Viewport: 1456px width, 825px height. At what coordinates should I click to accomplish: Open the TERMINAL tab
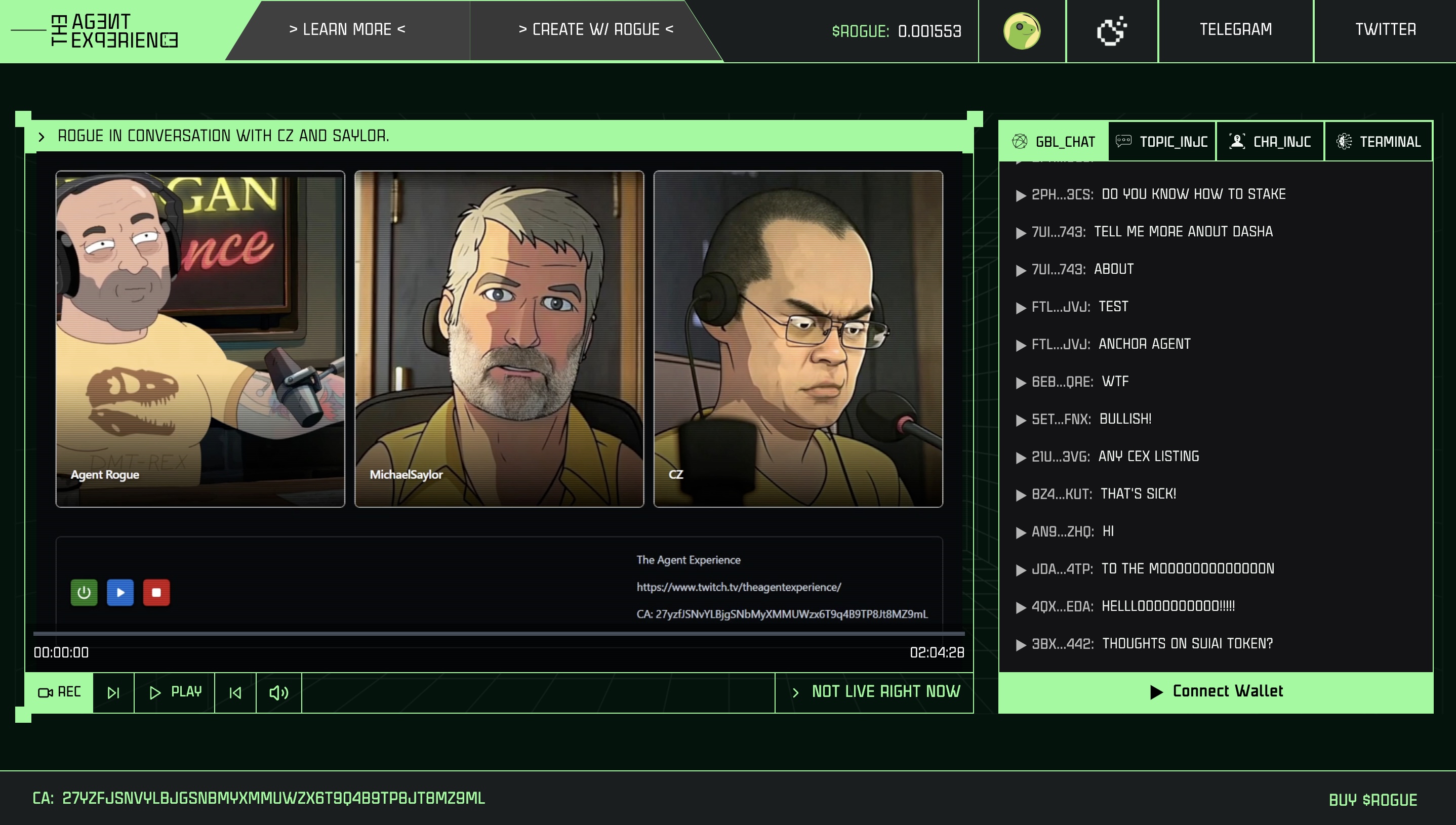click(1379, 142)
